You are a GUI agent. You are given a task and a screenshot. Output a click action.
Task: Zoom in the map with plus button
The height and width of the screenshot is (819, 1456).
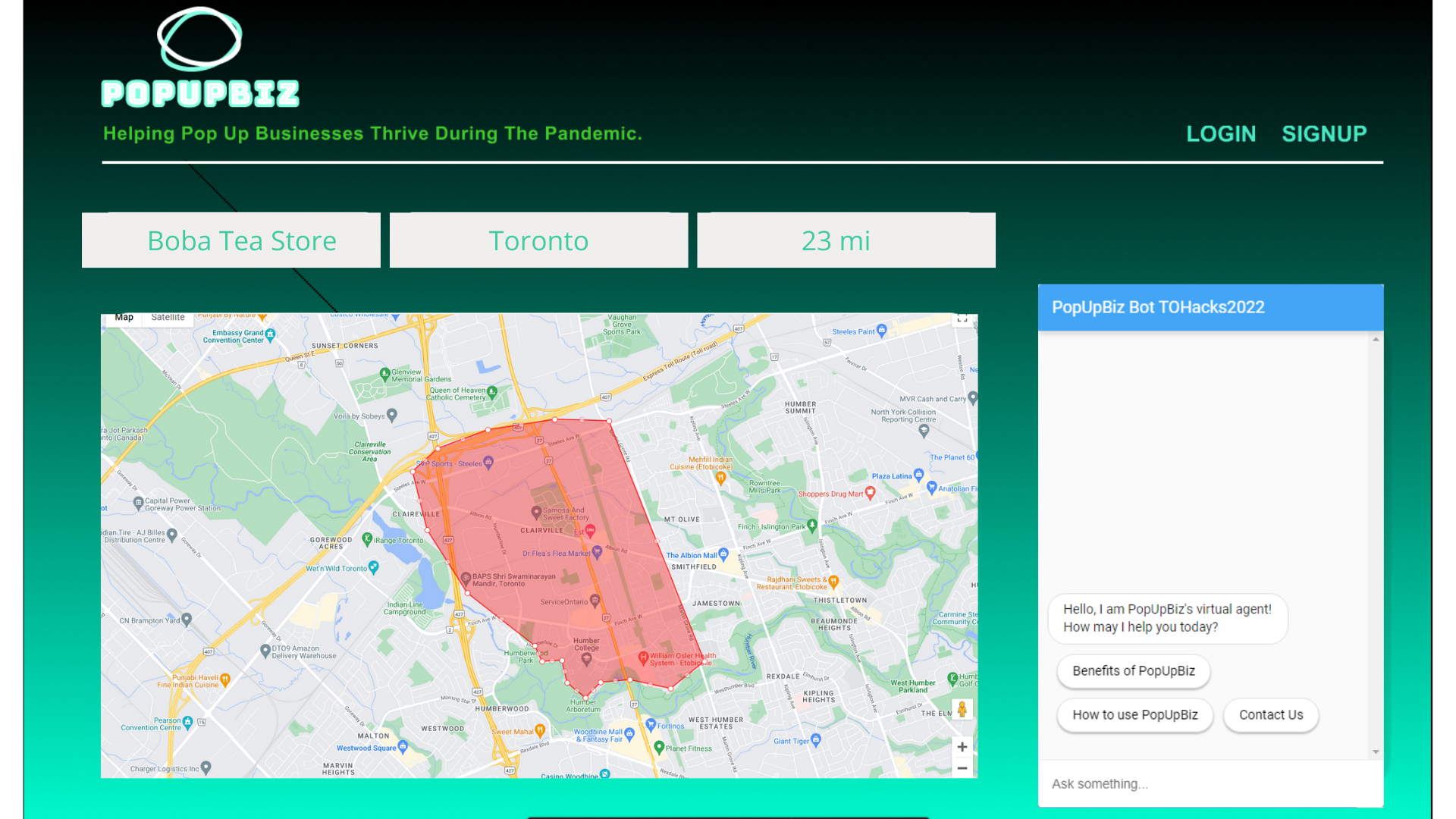[x=962, y=747]
